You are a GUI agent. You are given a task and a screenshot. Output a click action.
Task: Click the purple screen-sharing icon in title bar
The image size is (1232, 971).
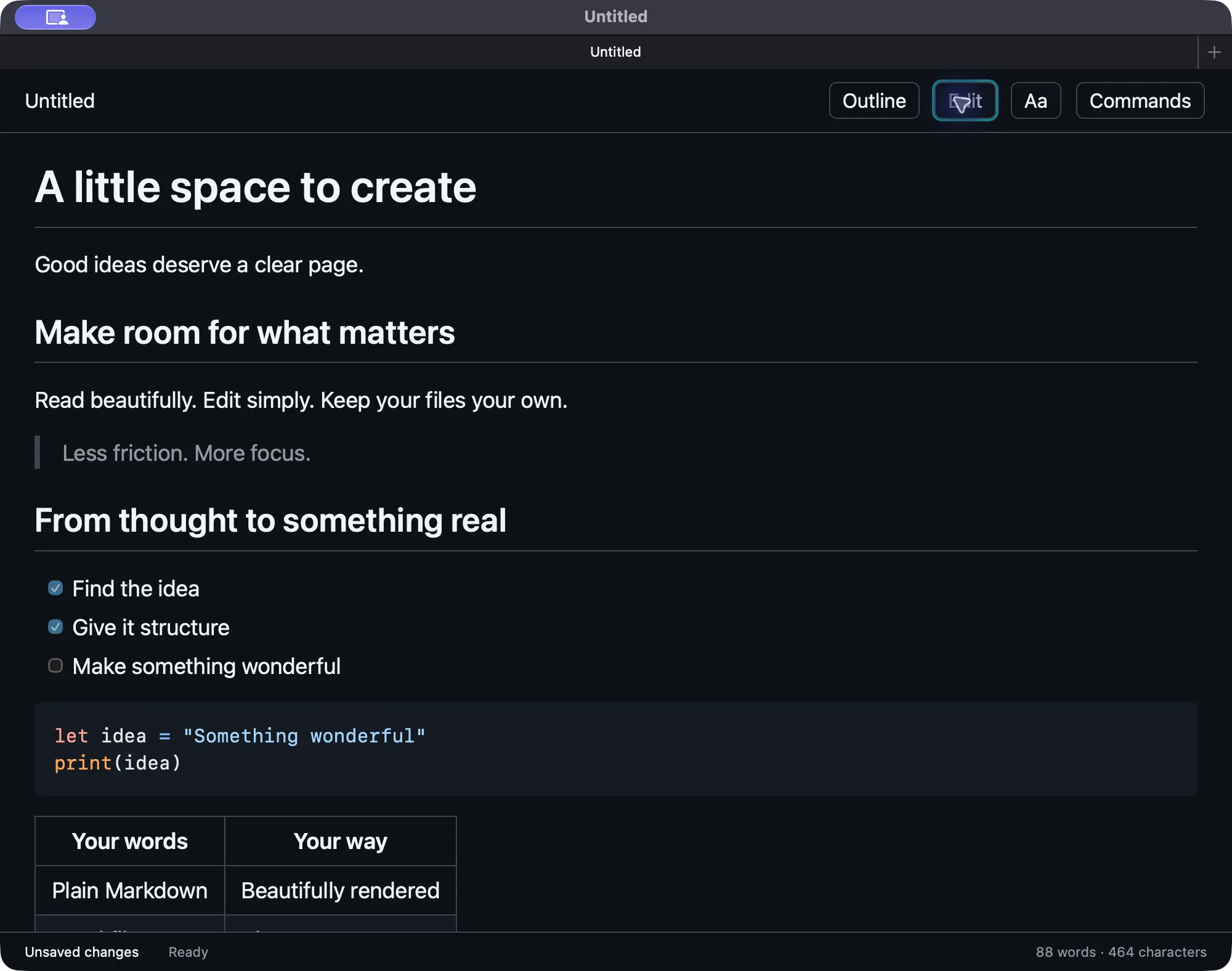[55, 17]
